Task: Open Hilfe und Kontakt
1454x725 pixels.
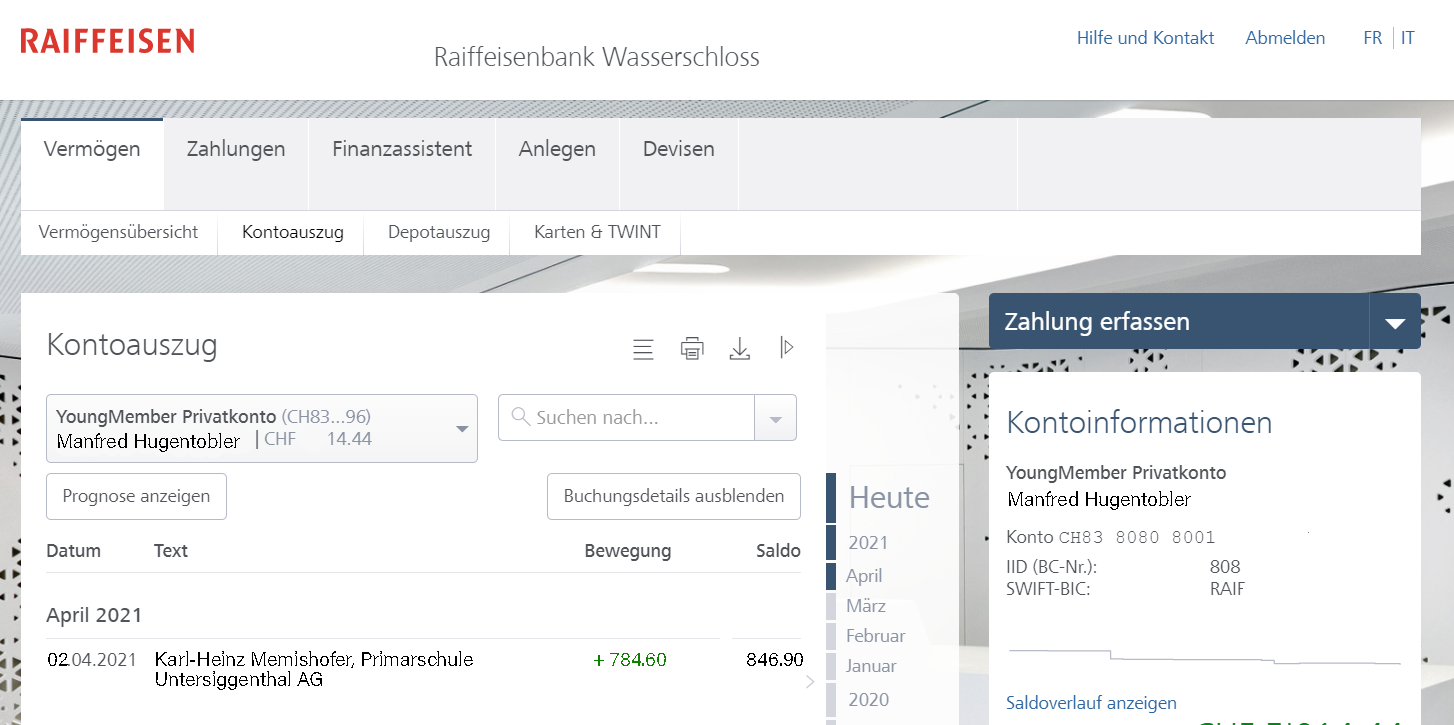Action: (x=1145, y=38)
